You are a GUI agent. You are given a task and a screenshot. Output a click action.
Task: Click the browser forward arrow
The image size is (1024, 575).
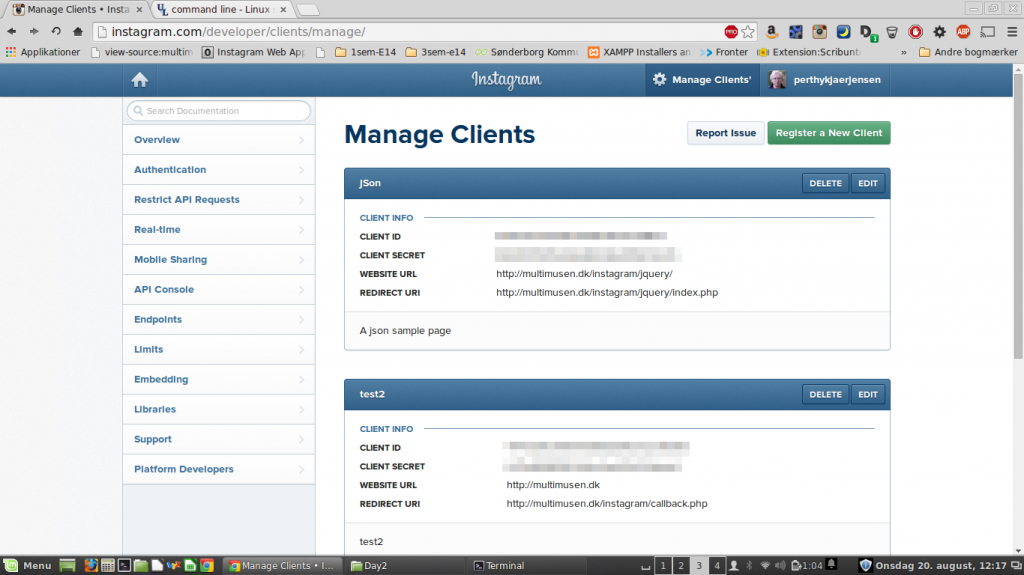tap(34, 31)
